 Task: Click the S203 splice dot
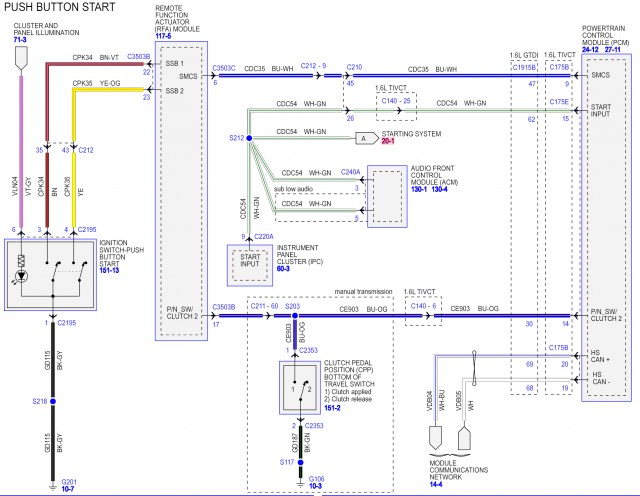295,316
